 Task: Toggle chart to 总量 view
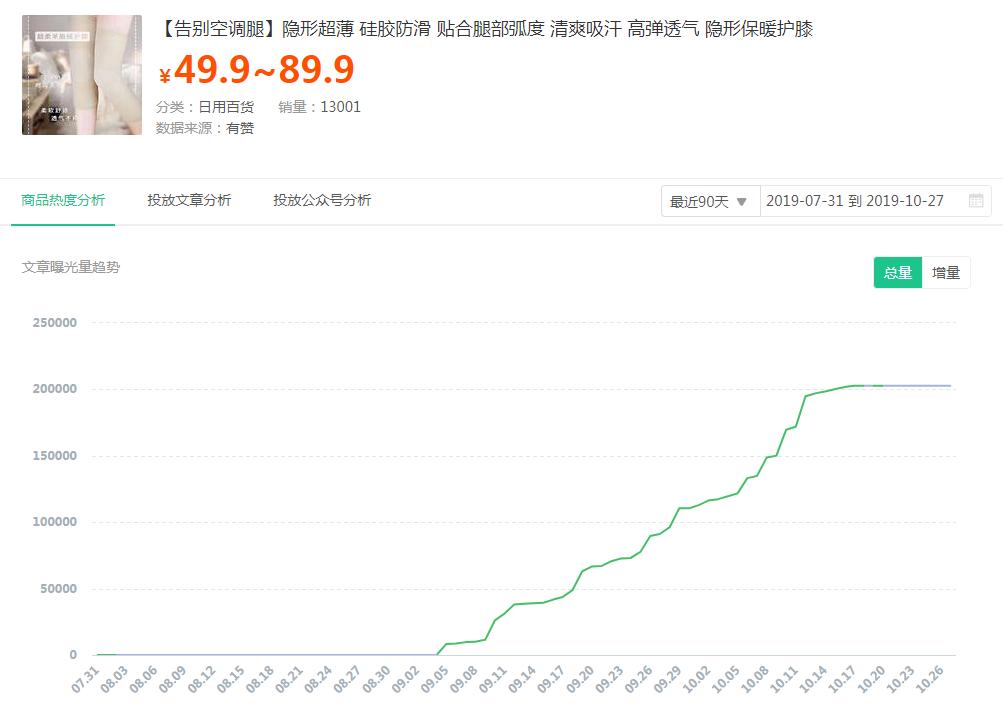pos(897,272)
